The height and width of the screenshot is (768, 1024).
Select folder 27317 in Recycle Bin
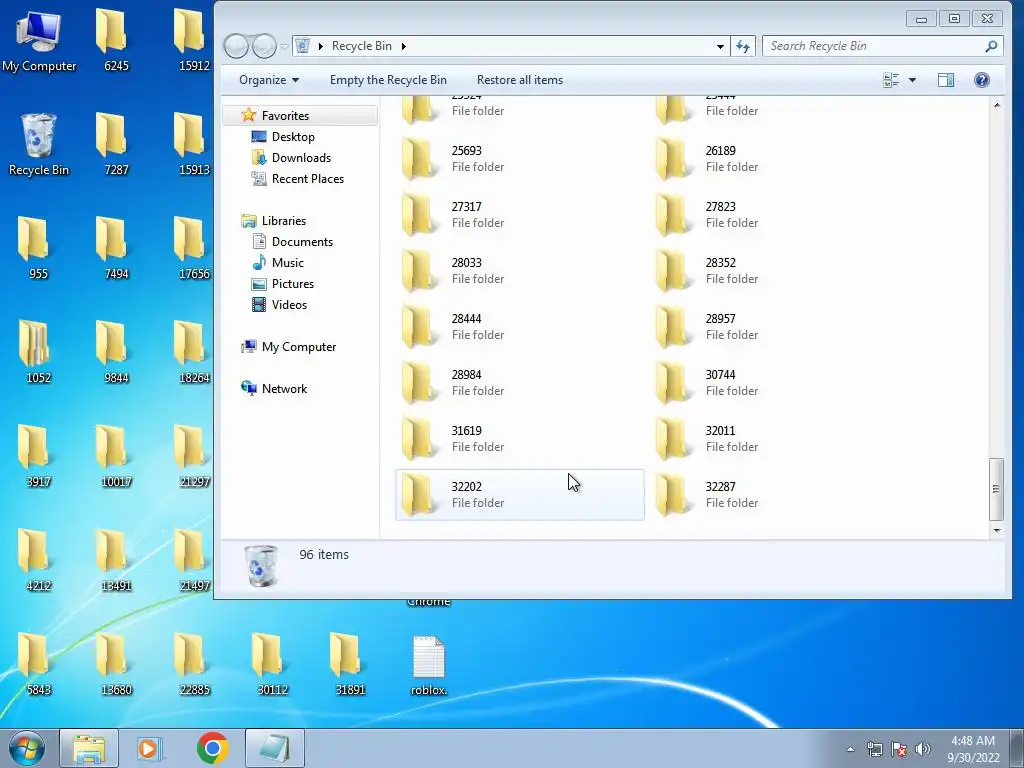[x=520, y=215]
